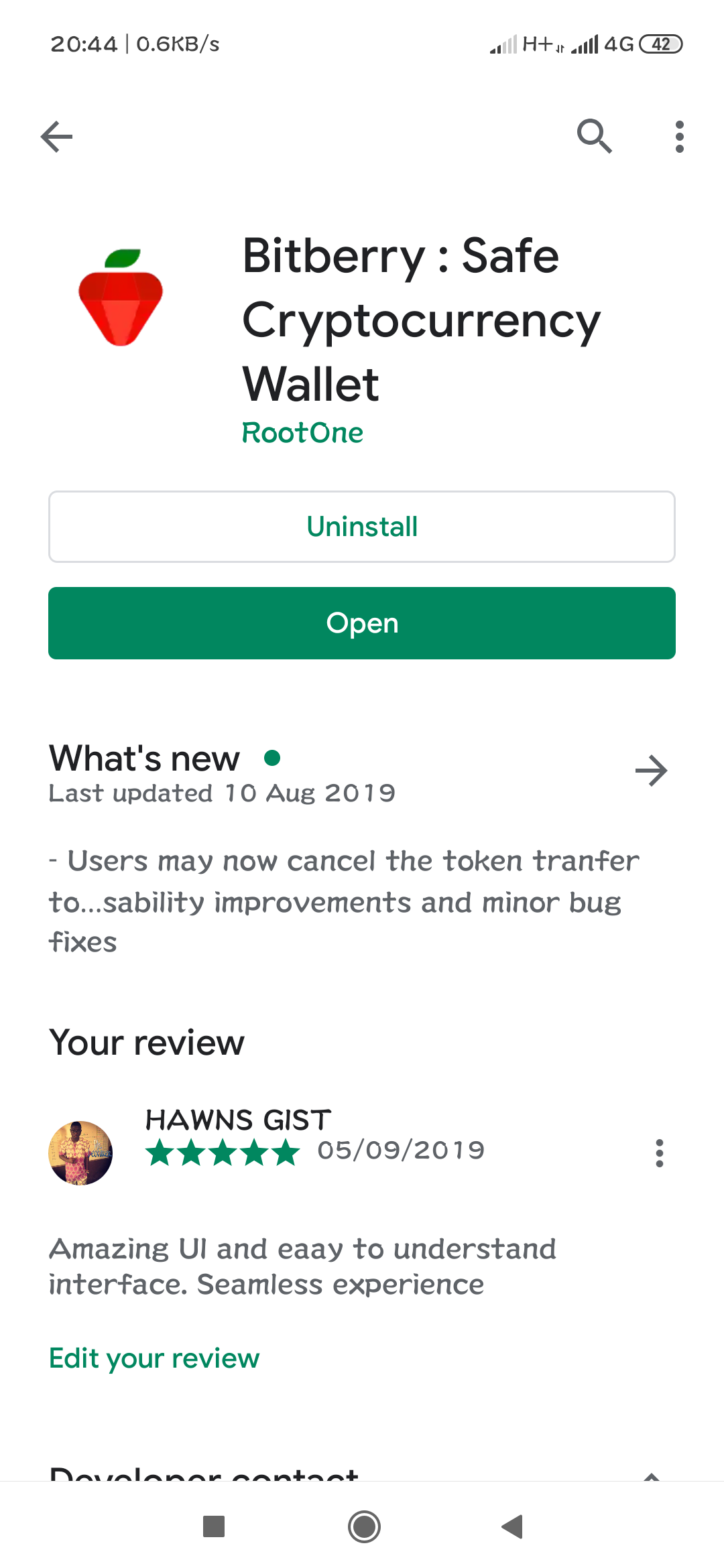Screen dimensions: 724x1568
Task: Tap the Android home button
Action: (x=364, y=1526)
